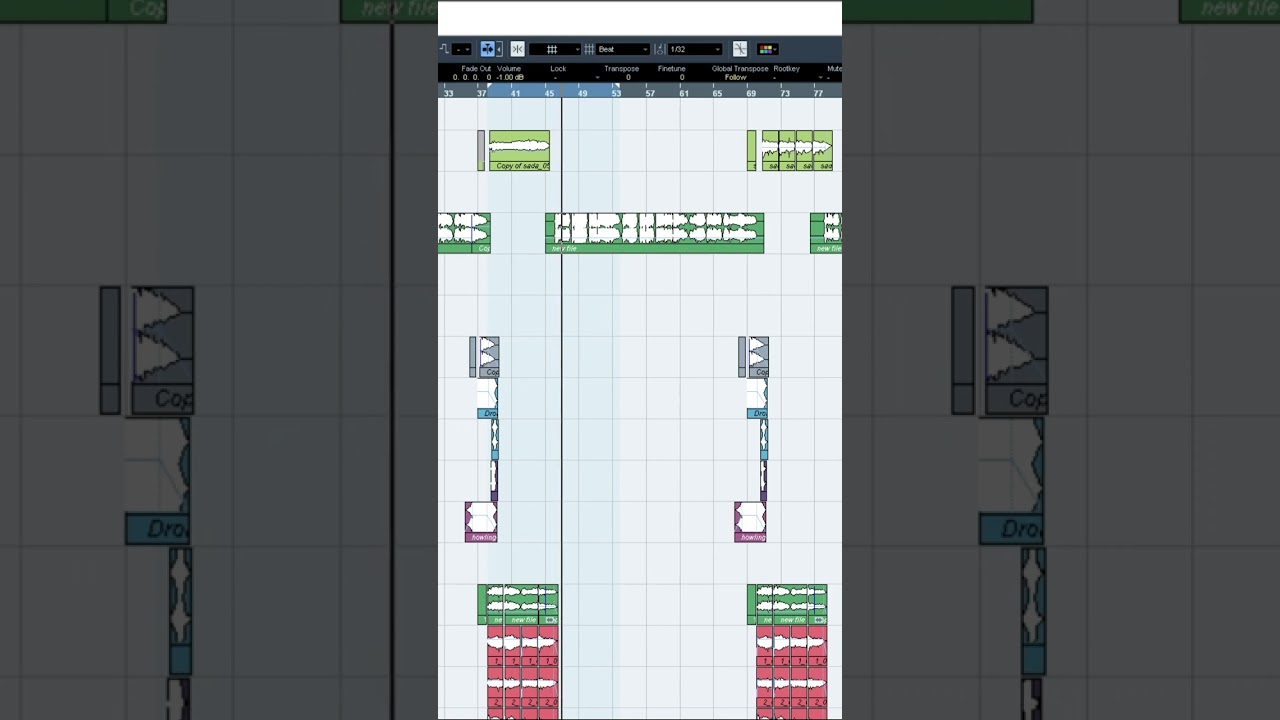This screenshot has width=1280, height=720.
Task: Select the left pink 'howling' clip
Action: point(481,522)
